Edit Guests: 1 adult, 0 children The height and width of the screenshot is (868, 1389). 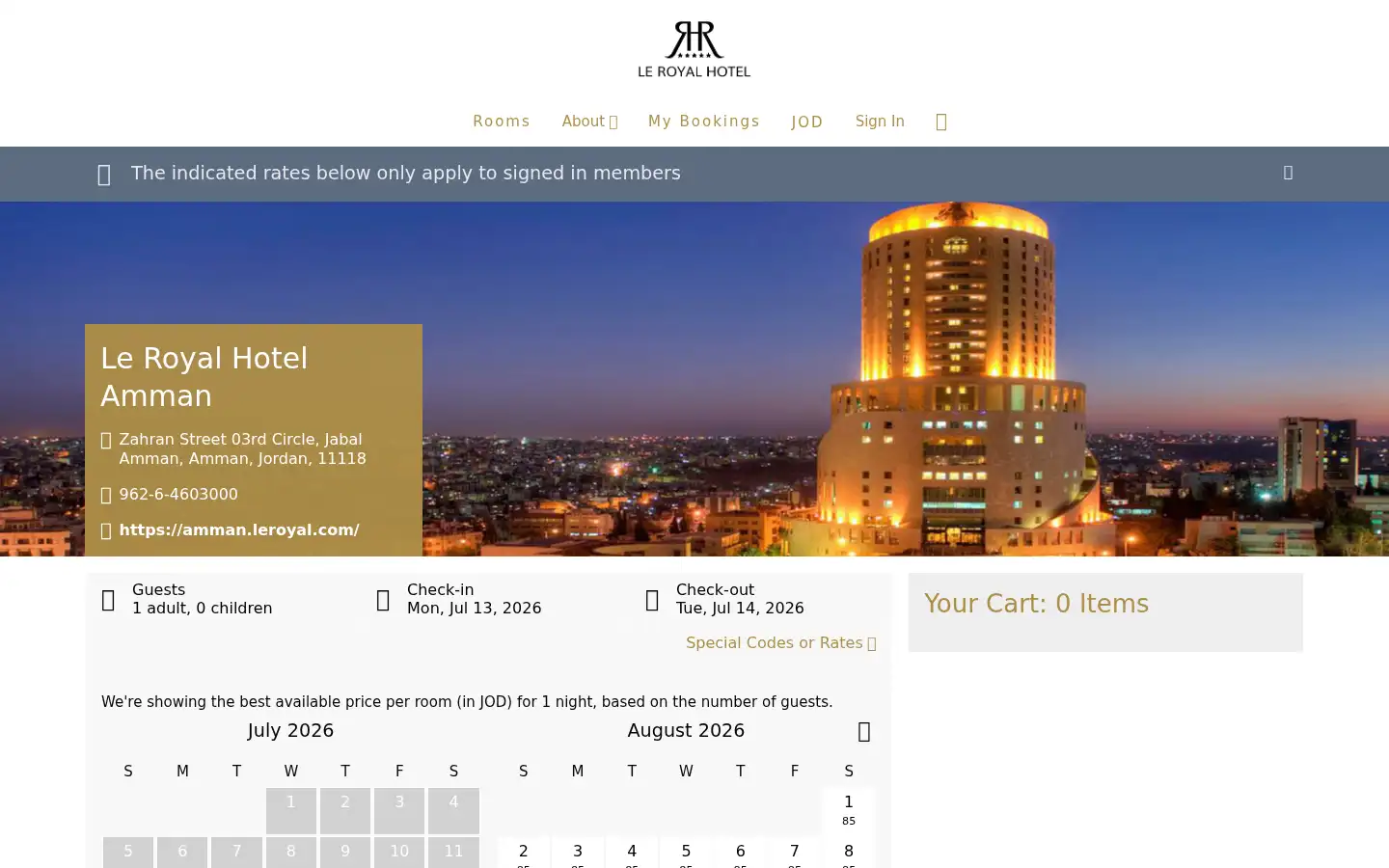[202, 599]
